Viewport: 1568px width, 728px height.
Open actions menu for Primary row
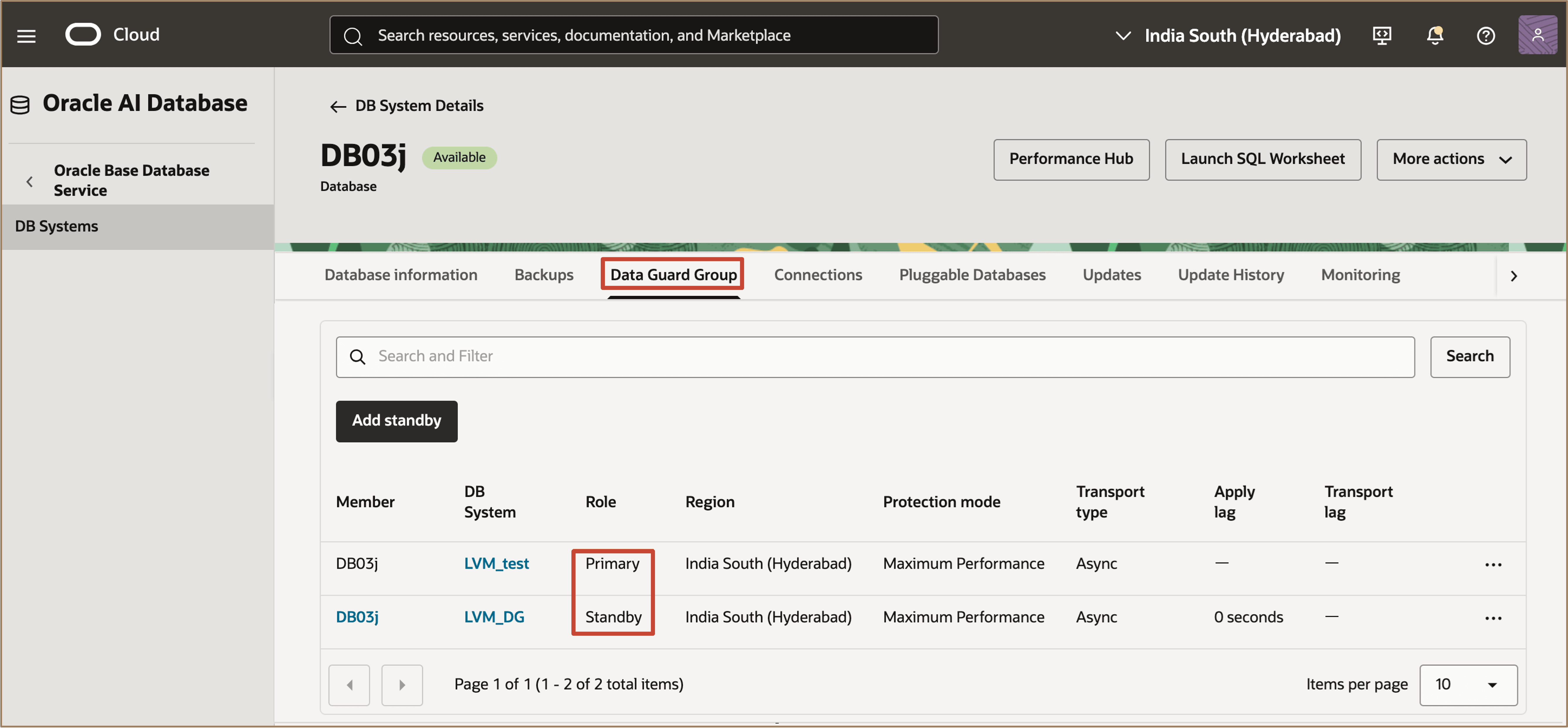point(1493,564)
